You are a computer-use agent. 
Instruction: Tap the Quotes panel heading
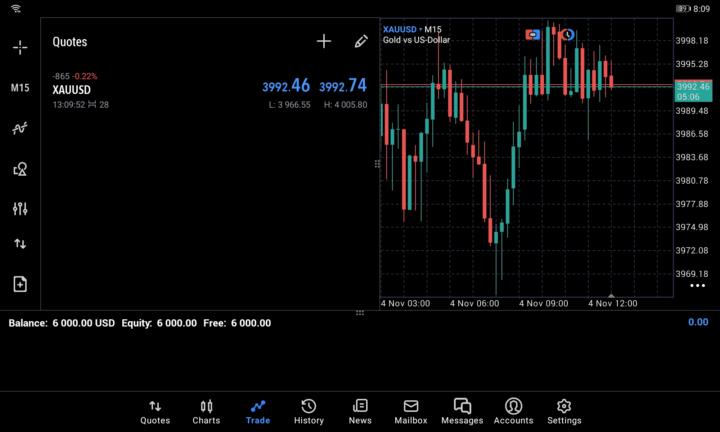(x=70, y=42)
